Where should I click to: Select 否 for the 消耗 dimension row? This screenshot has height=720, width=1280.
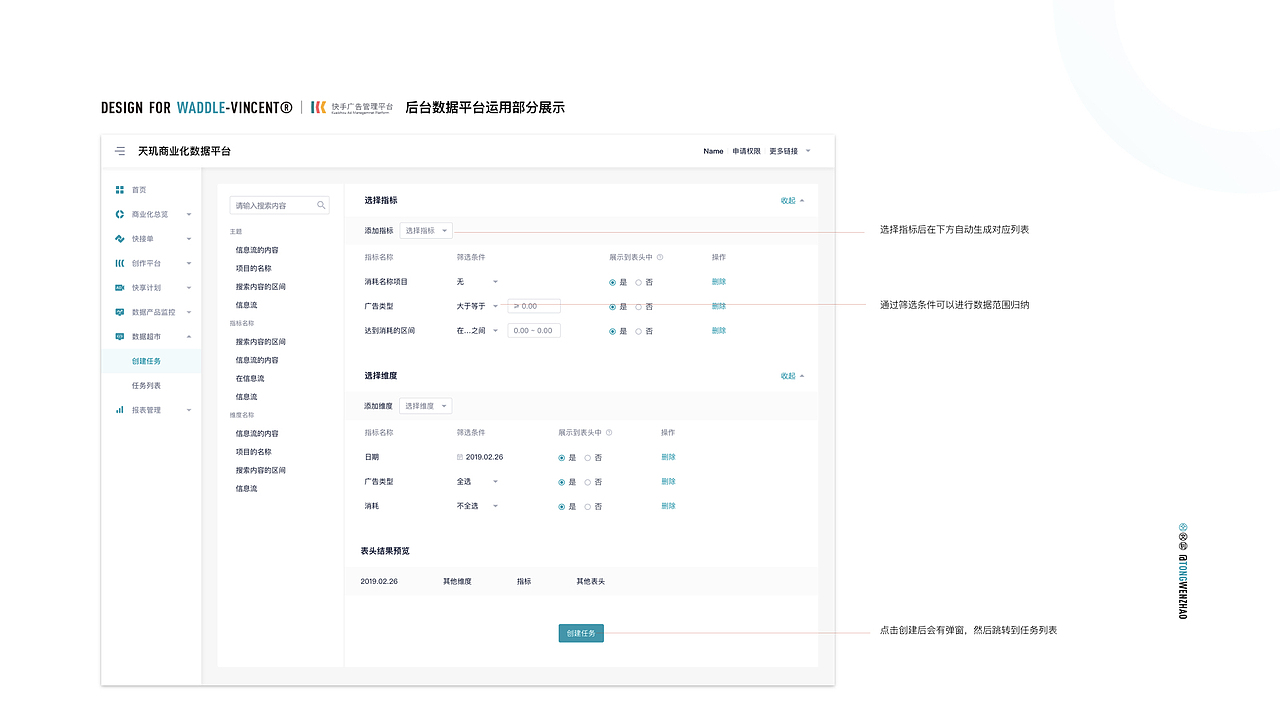coord(587,507)
